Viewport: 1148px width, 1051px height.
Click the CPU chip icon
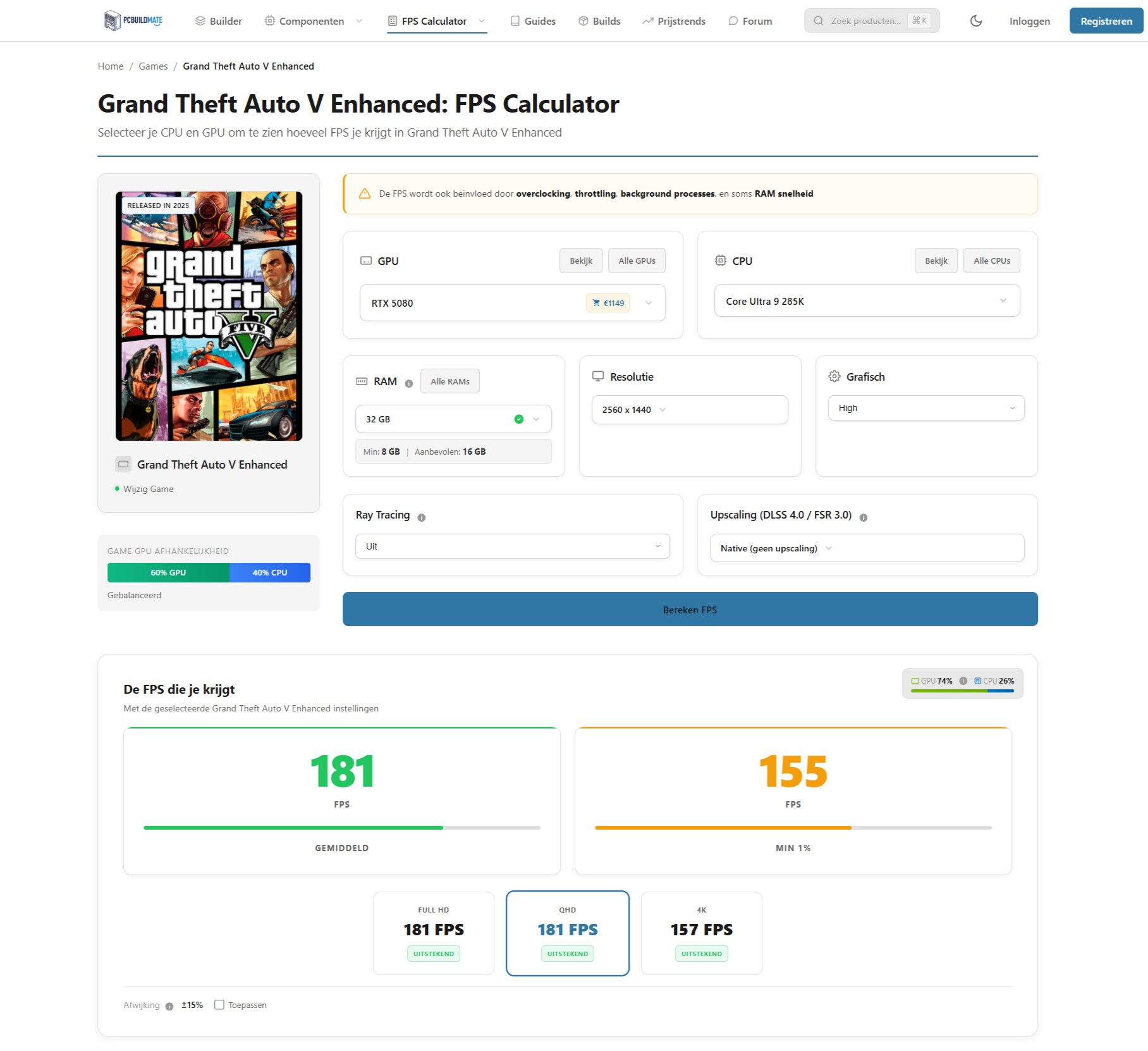[x=720, y=260]
